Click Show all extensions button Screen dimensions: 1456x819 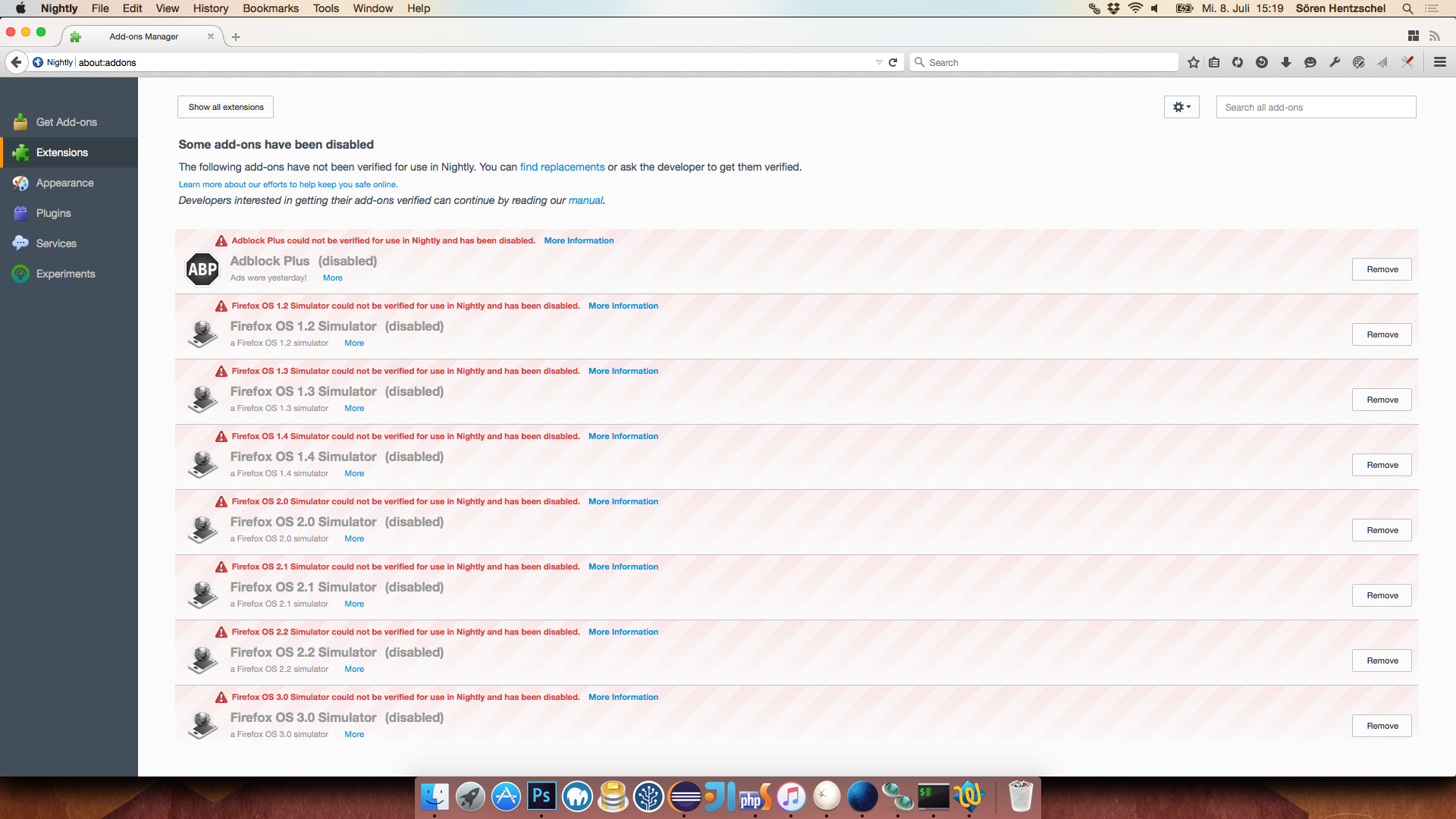pyautogui.click(x=225, y=107)
